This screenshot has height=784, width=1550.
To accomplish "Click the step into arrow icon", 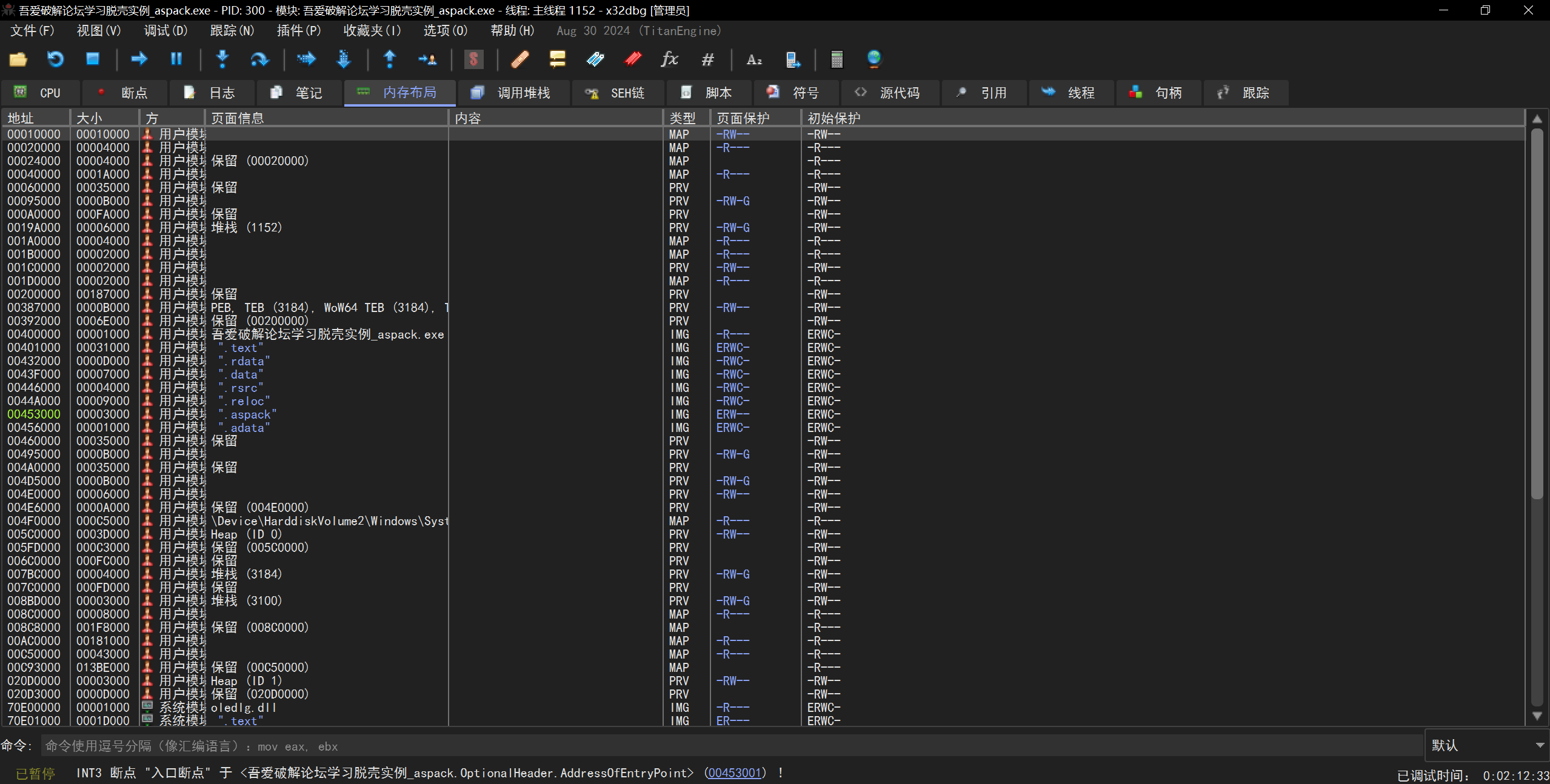I will 222,59.
